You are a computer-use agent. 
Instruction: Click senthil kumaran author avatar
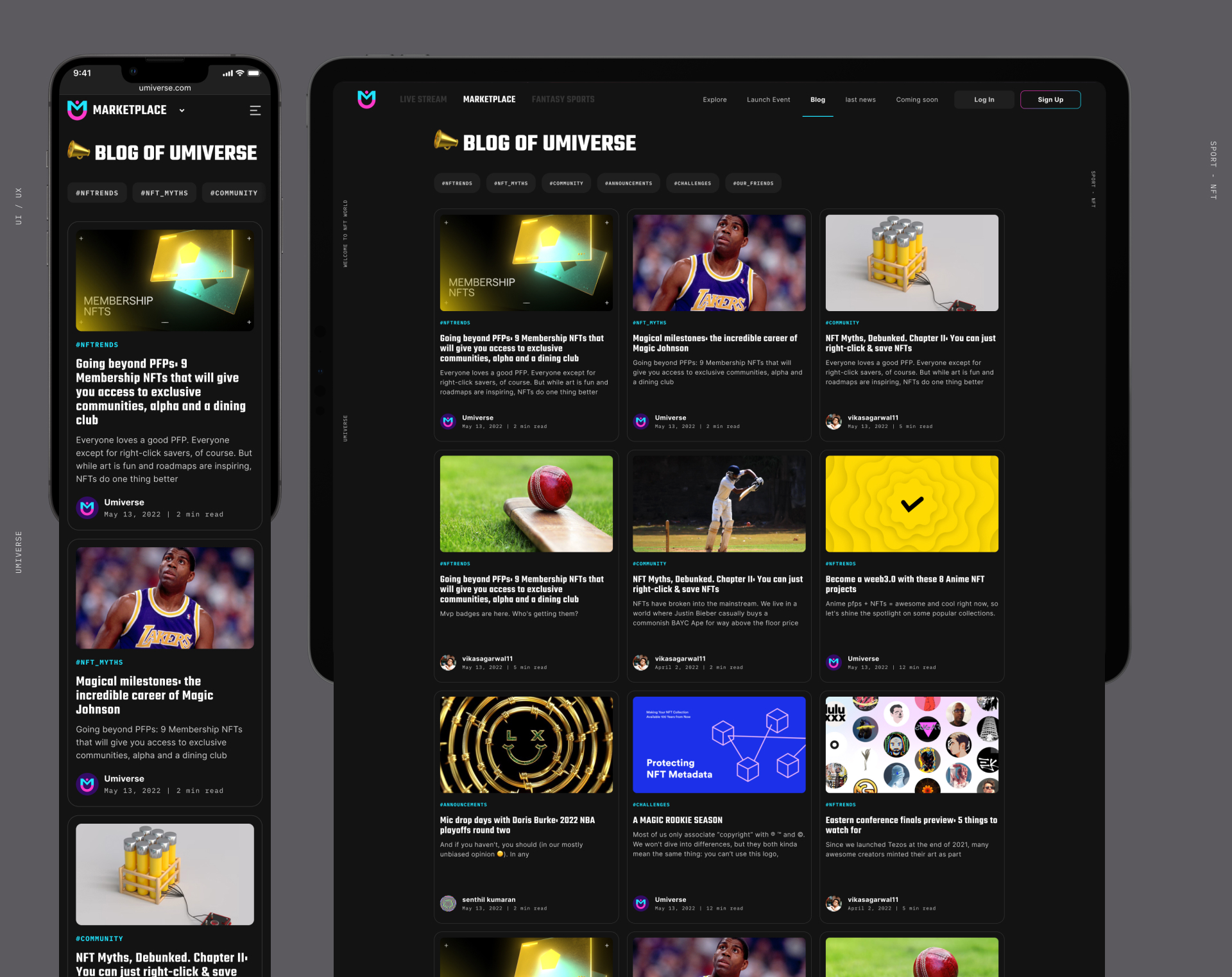point(448,903)
